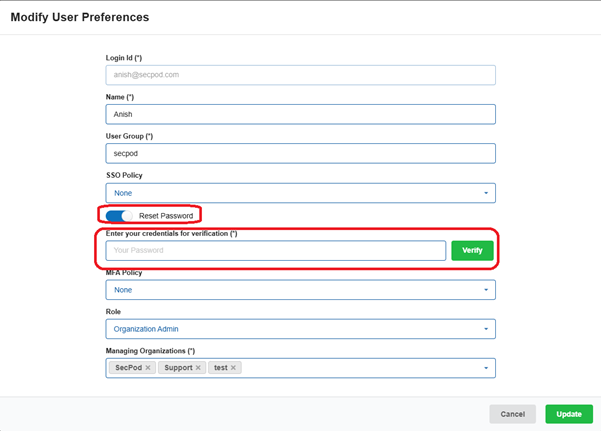Open the Role dropdown showing Organization Admin
The height and width of the screenshot is (431, 601).
pos(300,329)
